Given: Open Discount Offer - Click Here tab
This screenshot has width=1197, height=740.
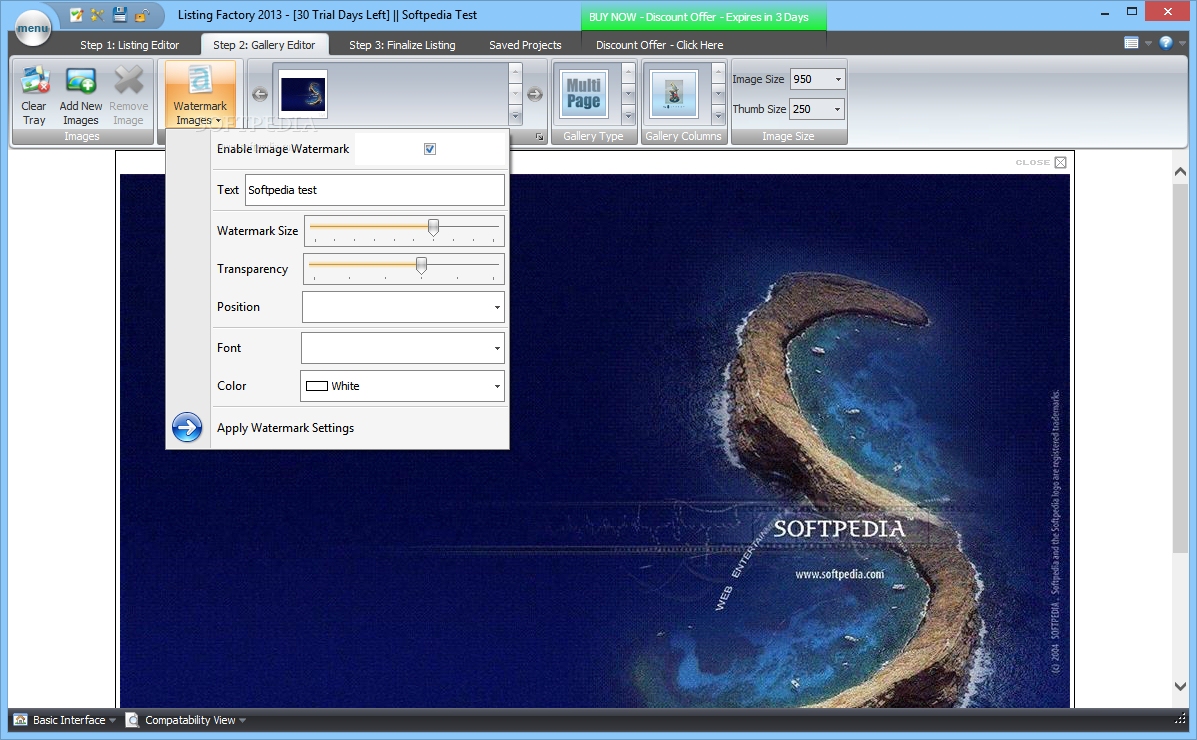Looking at the screenshot, I should (660, 45).
